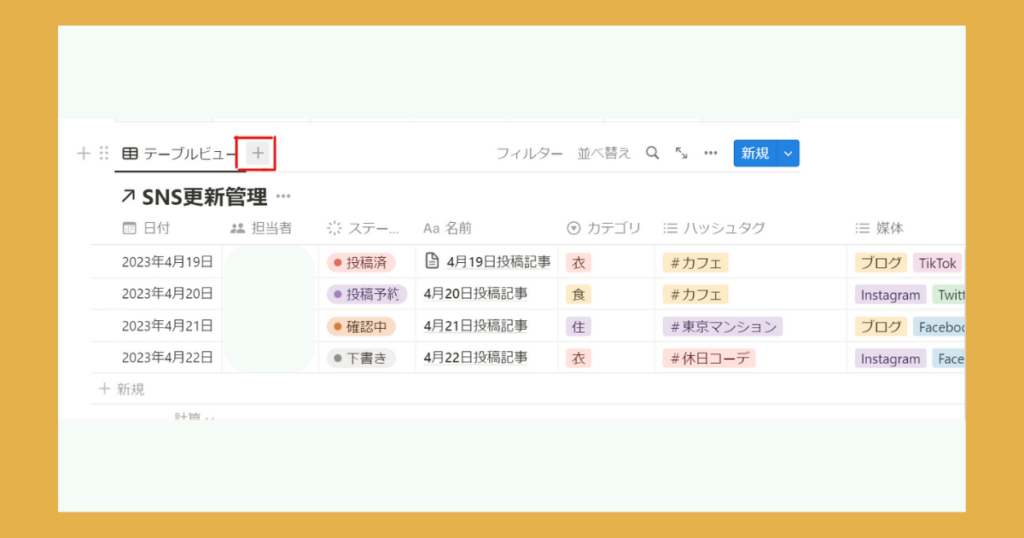Click the drag handle beside テーブルビュー
1024x538 pixels.
click(x=104, y=153)
